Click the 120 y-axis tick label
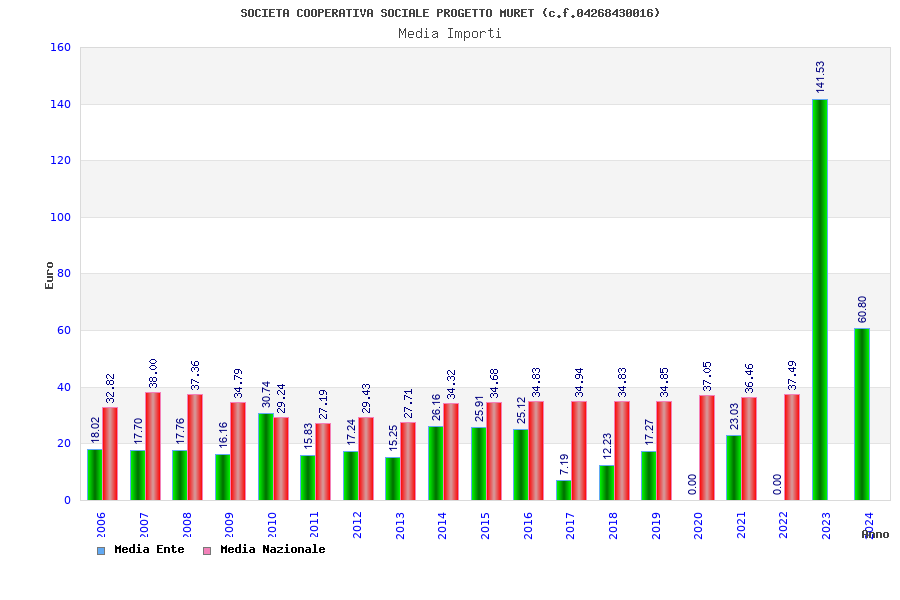This screenshot has height=600, width=900. tap(60, 160)
